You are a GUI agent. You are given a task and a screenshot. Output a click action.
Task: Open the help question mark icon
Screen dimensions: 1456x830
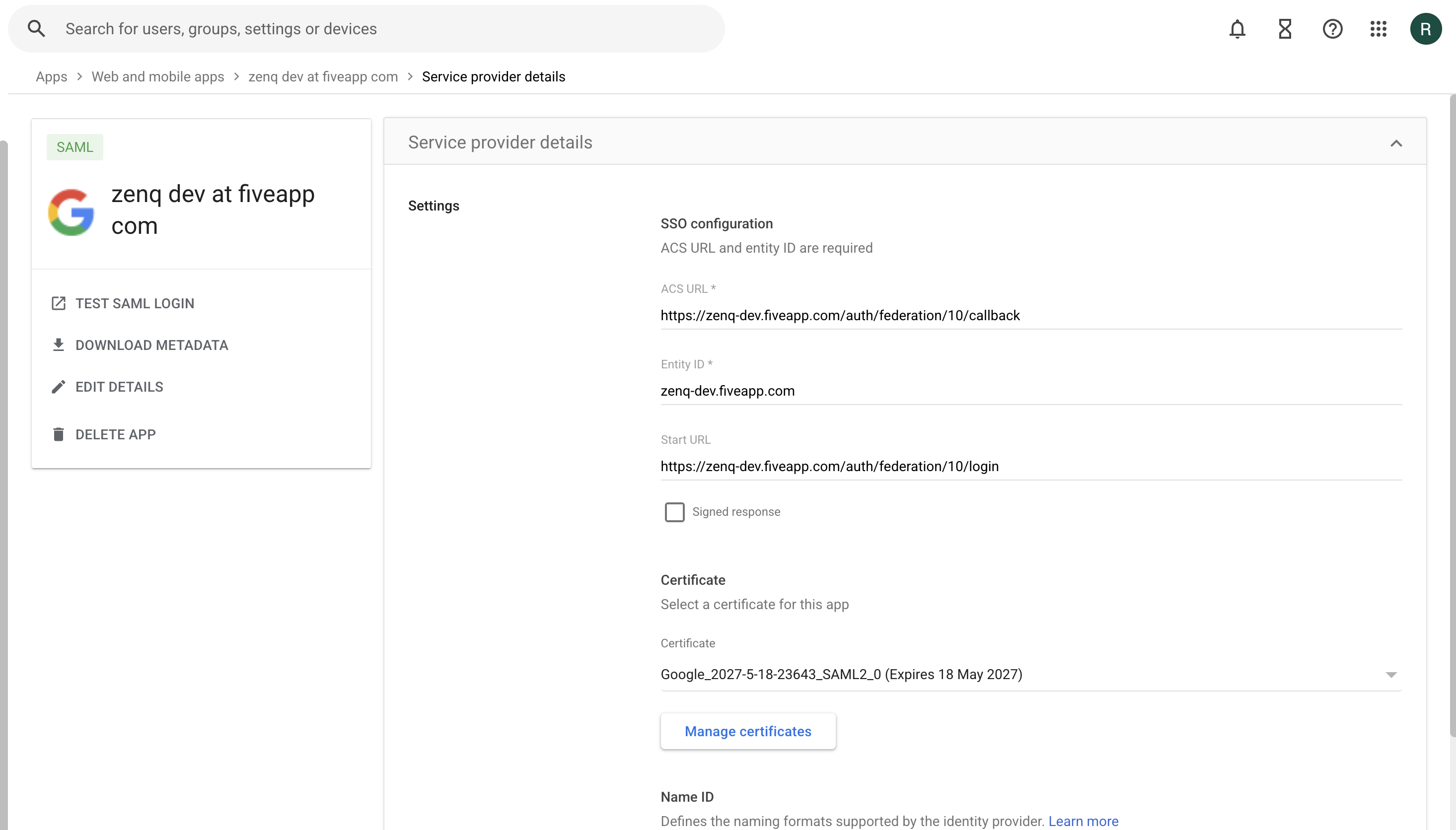click(1332, 28)
